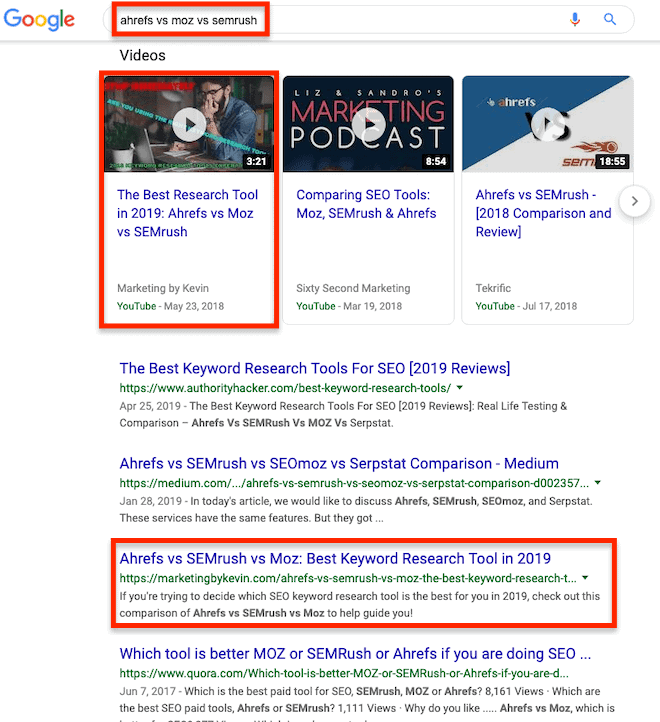Expand dropdown arrow beside medium.com URL
This screenshot has height=722, width=660.
click(597, 483)
